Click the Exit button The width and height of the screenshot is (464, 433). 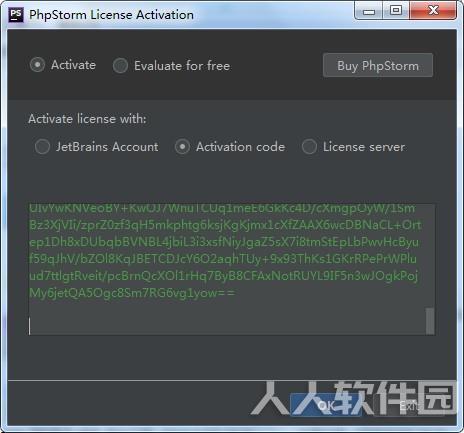408,405
